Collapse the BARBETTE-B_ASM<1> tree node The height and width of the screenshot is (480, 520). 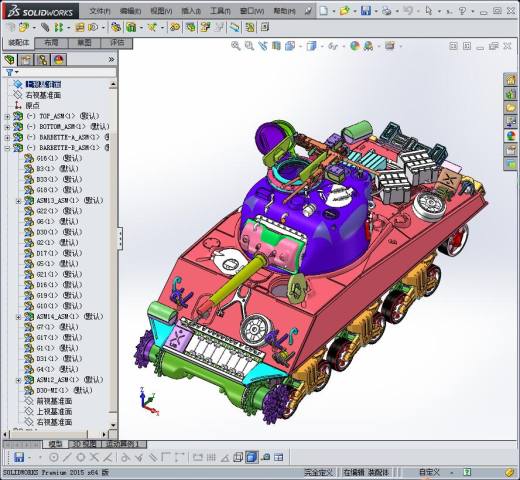coord(7,148)
